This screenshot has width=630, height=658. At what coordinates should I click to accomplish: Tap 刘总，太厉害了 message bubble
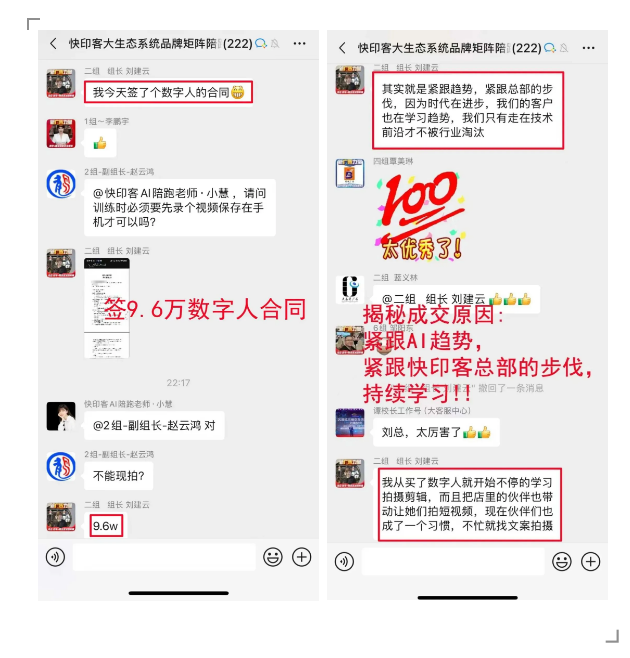pos(436,432)
